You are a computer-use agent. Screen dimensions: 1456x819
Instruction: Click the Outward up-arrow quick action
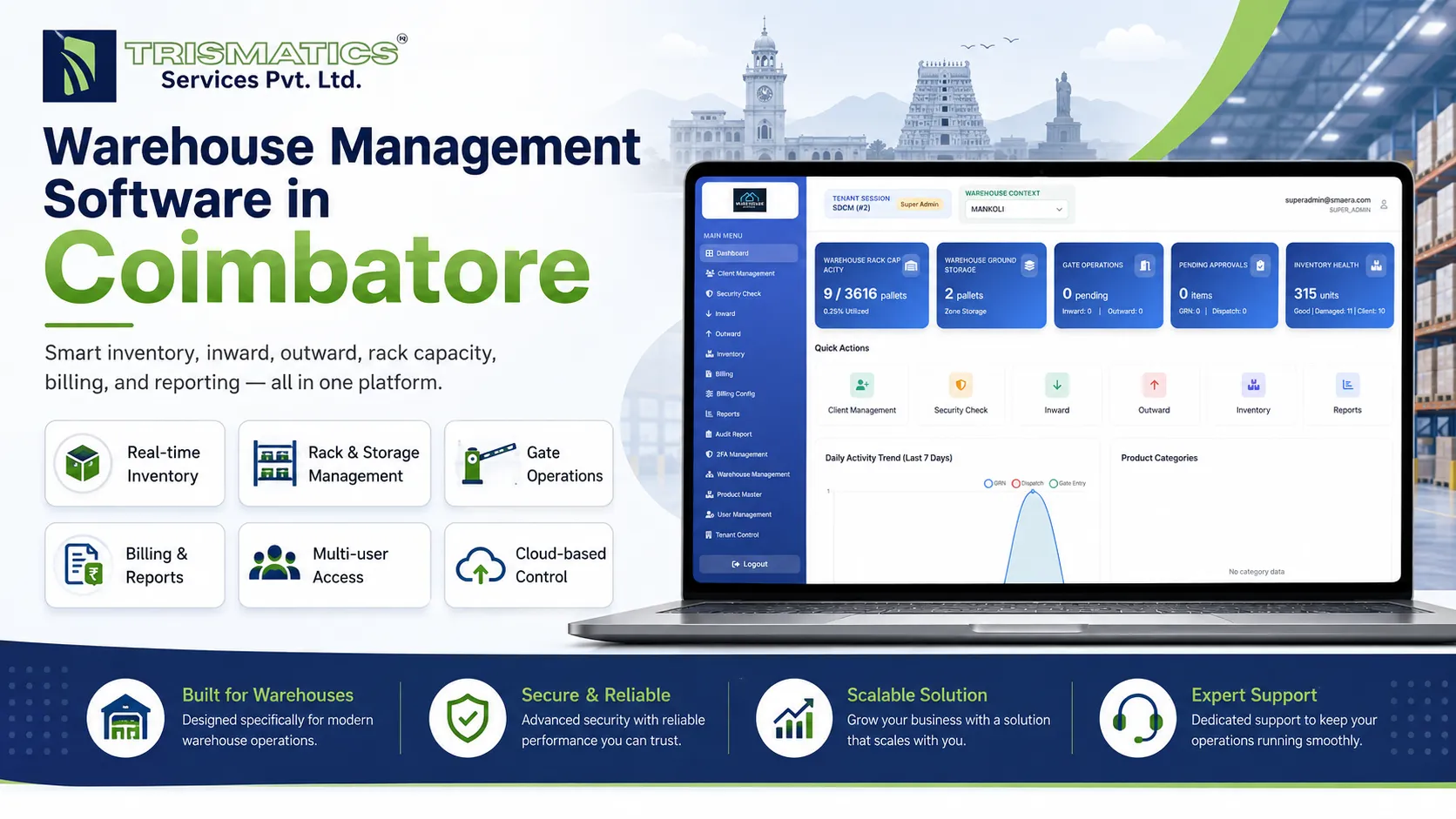pos(1154,385)
